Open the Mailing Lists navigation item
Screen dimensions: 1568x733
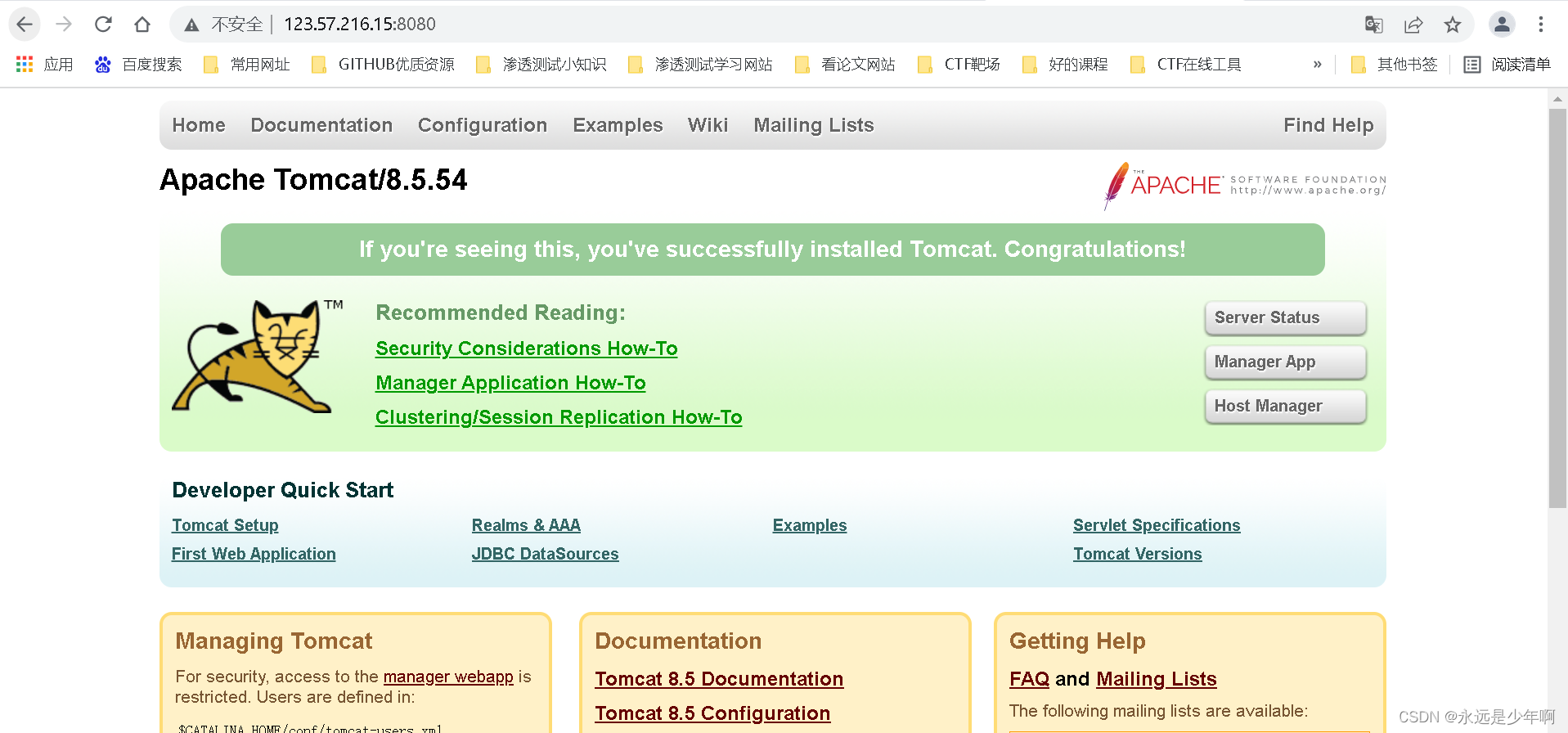(x=814, y=125)
